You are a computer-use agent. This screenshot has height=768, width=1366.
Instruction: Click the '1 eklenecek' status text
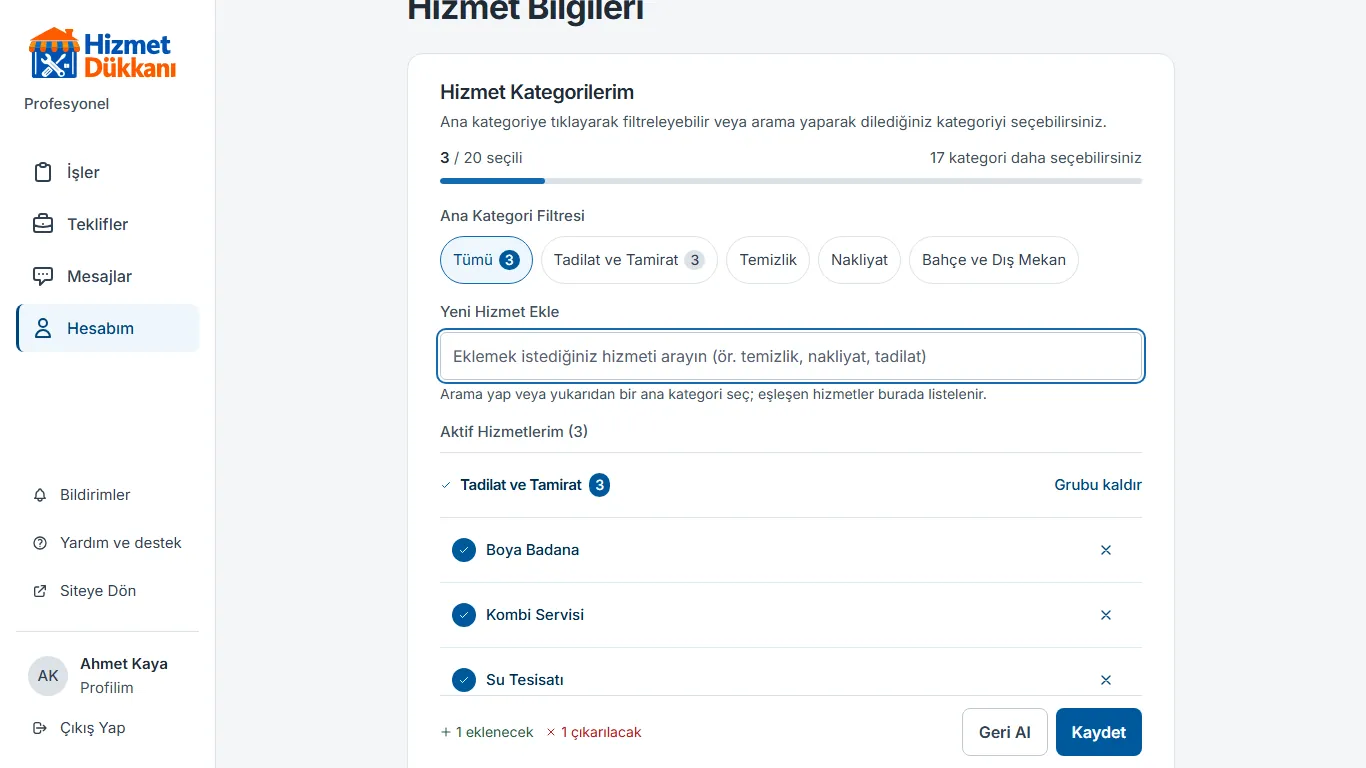click(x=487, y=732)
